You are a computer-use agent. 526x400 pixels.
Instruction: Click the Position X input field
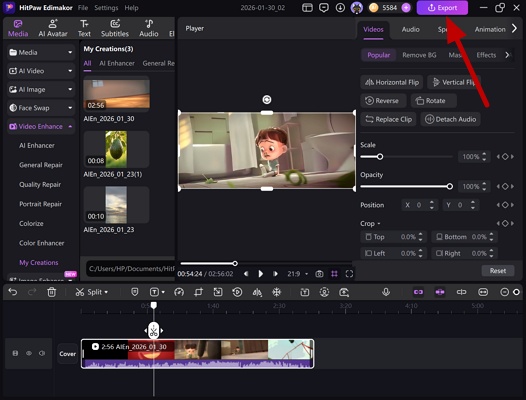pos(419,205)
